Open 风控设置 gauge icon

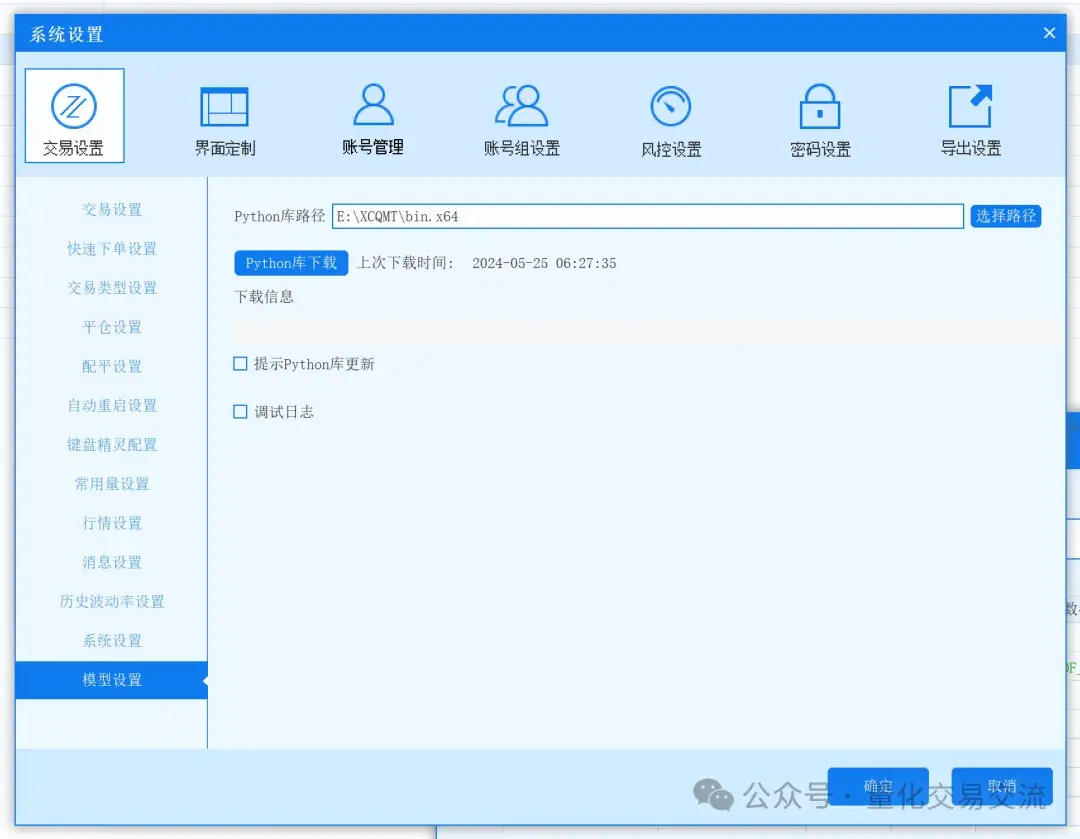point(671,107)
